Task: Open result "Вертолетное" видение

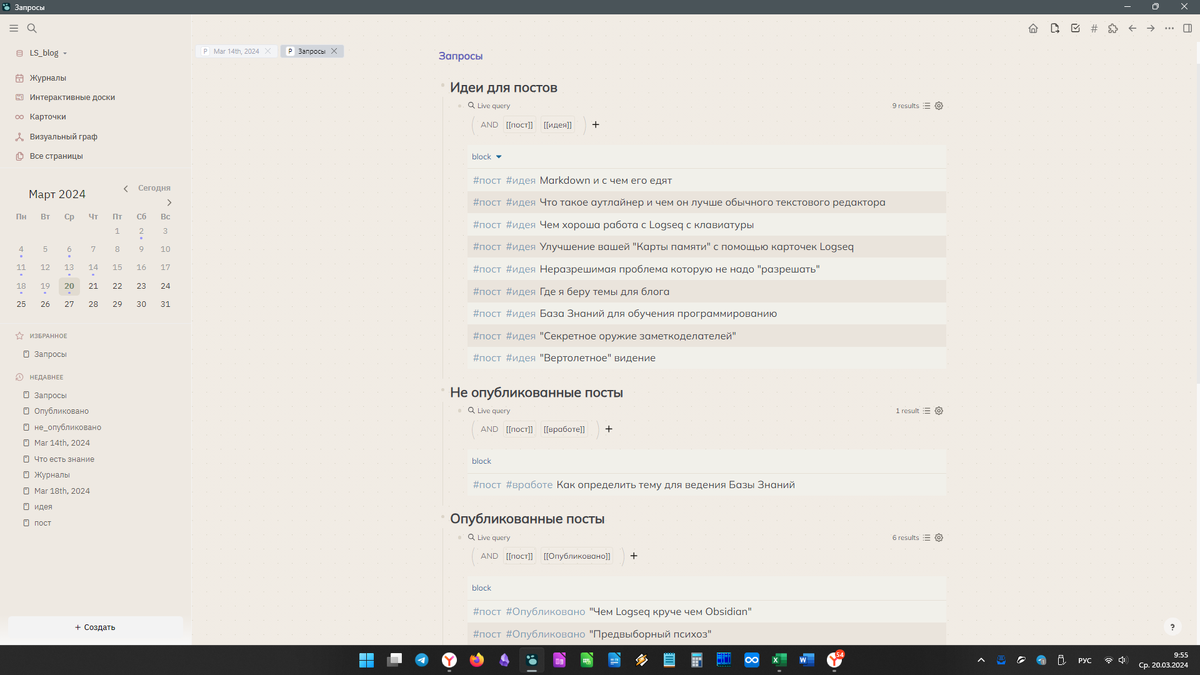Action: click(x=598, y=358)
